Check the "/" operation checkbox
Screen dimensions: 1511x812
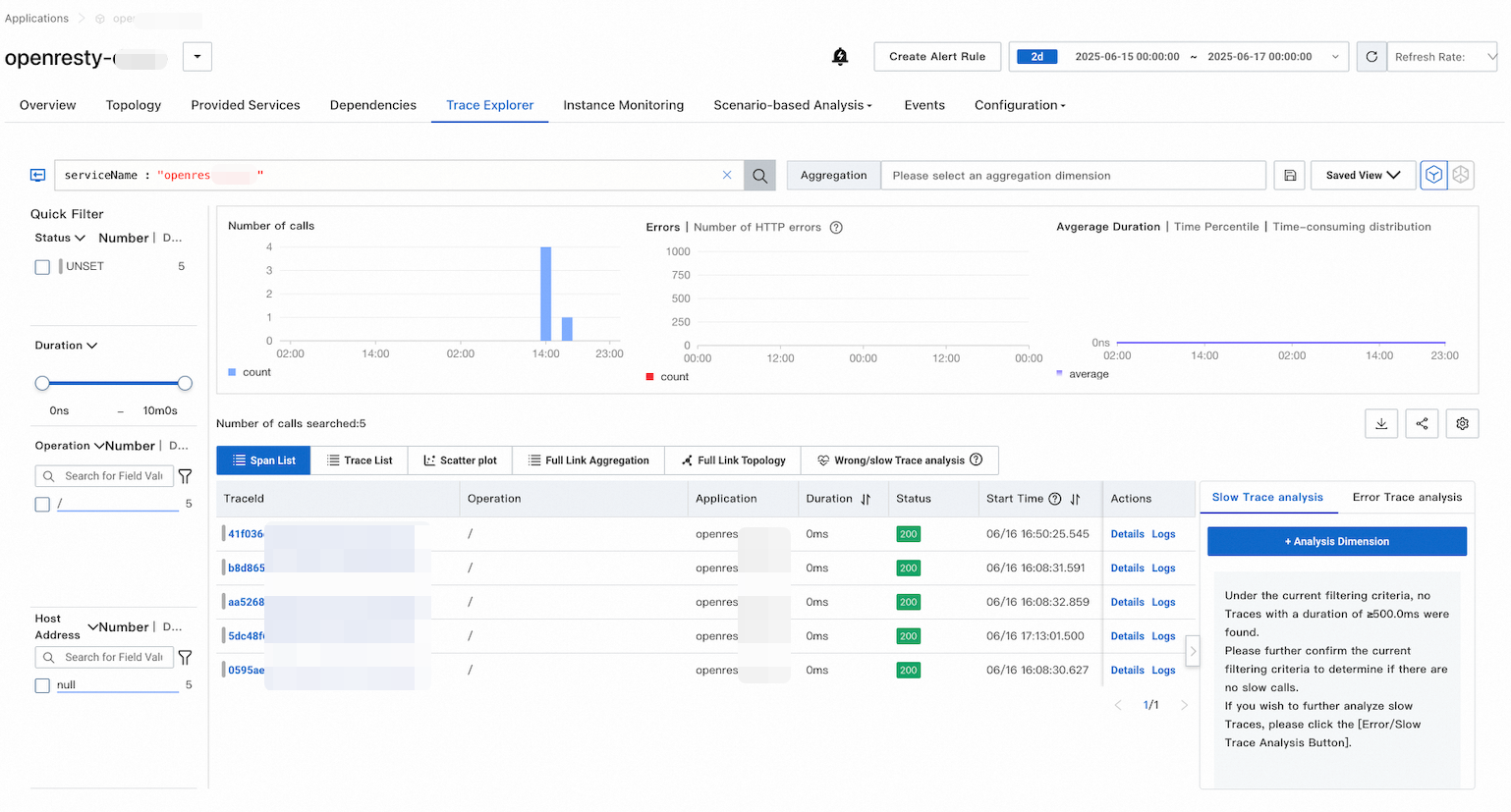(x=42, y=505)
